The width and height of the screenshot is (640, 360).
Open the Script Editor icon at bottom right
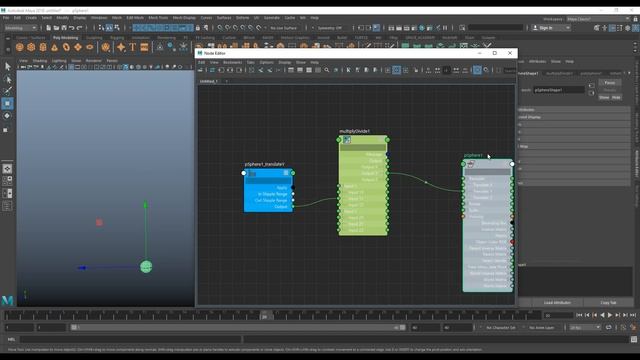tap(633, 339)
